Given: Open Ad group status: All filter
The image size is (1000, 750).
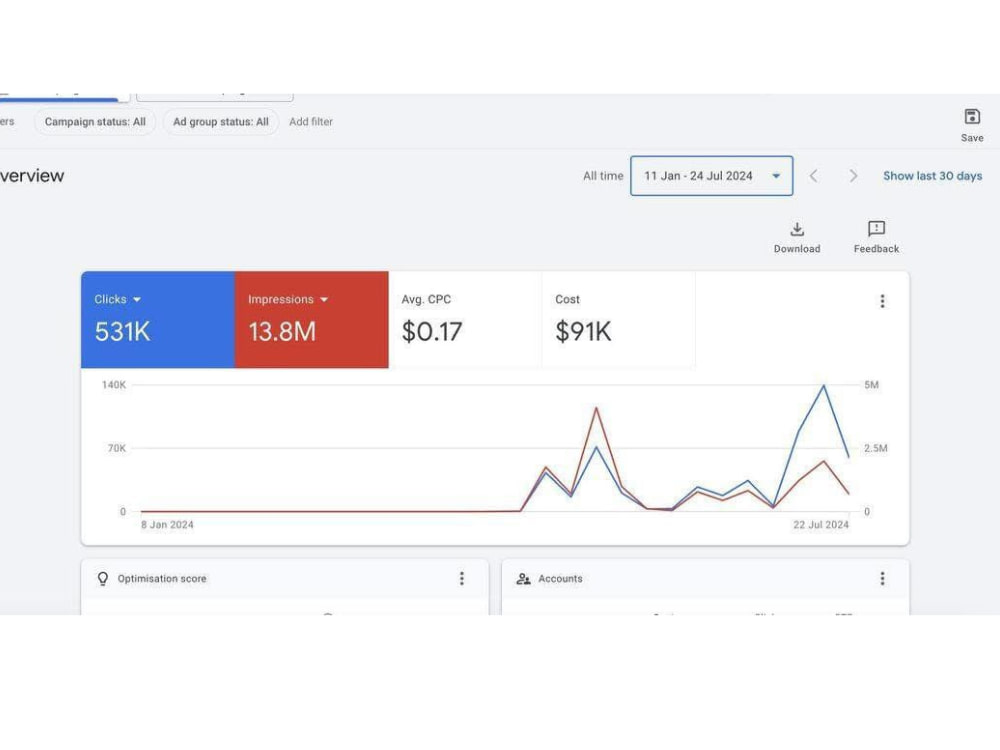Looking at the screenshot, I should 221,122.
